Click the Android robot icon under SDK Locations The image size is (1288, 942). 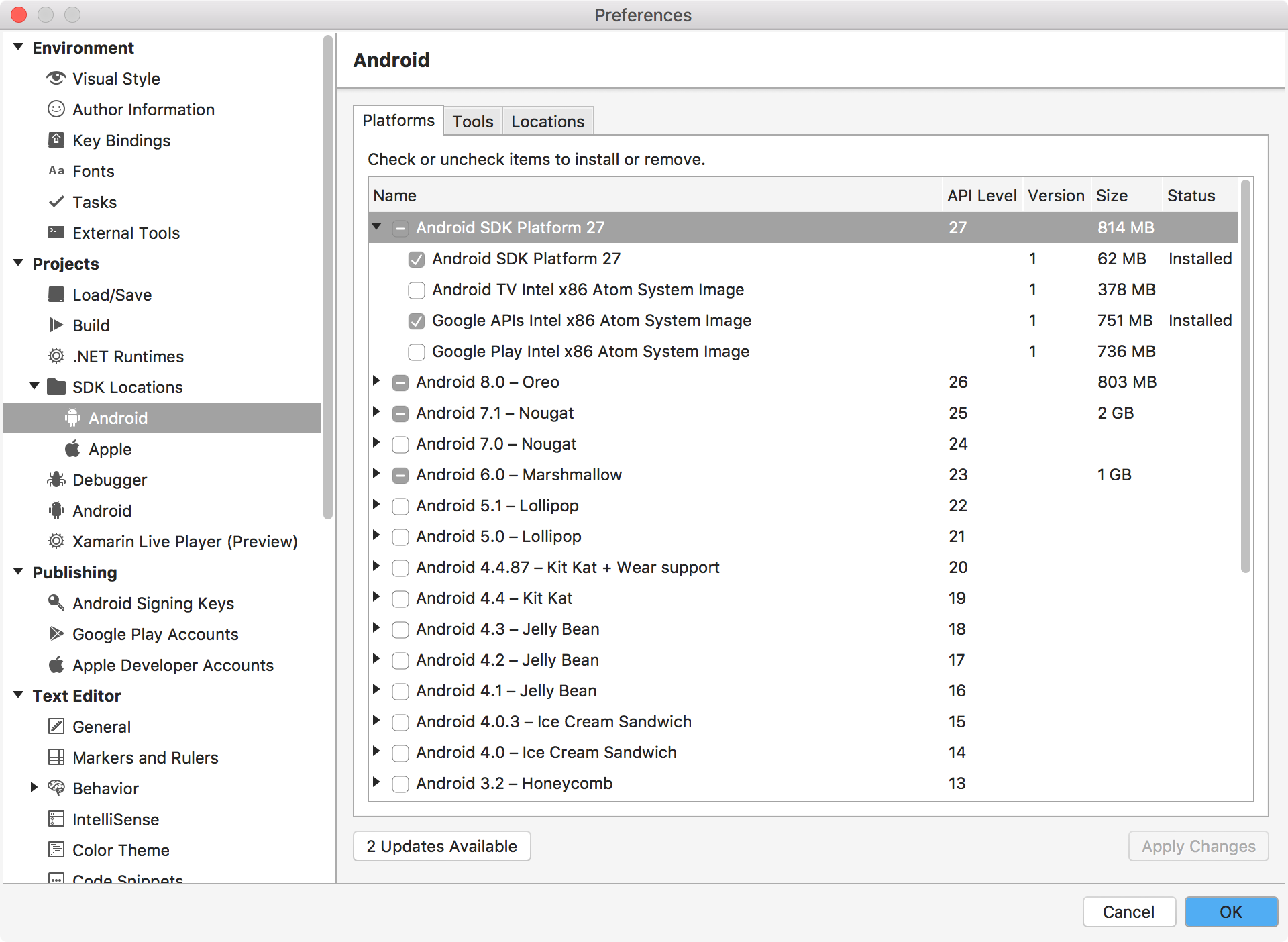[72, 417]
